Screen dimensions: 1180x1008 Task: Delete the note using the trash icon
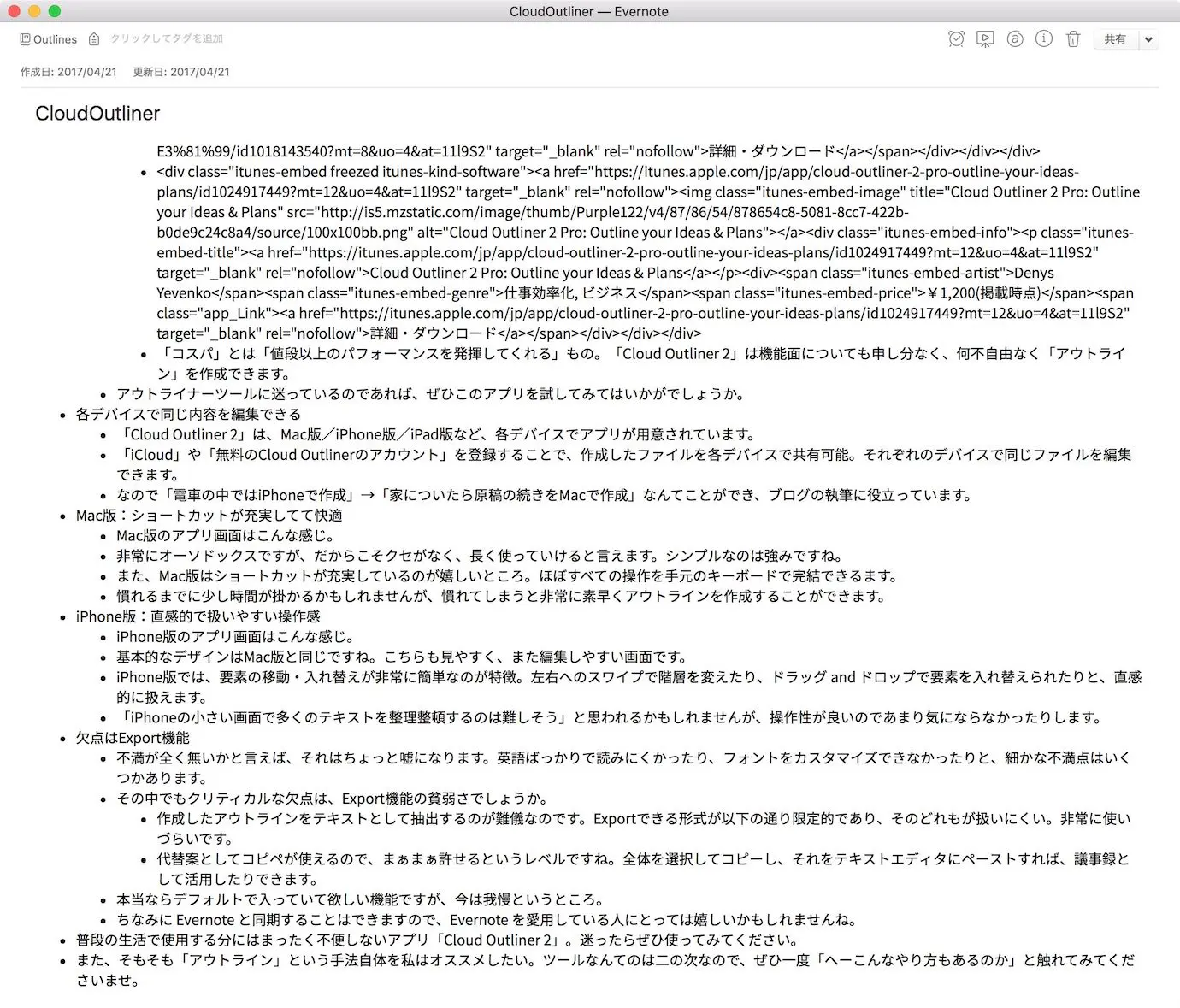coord(1073,38)
